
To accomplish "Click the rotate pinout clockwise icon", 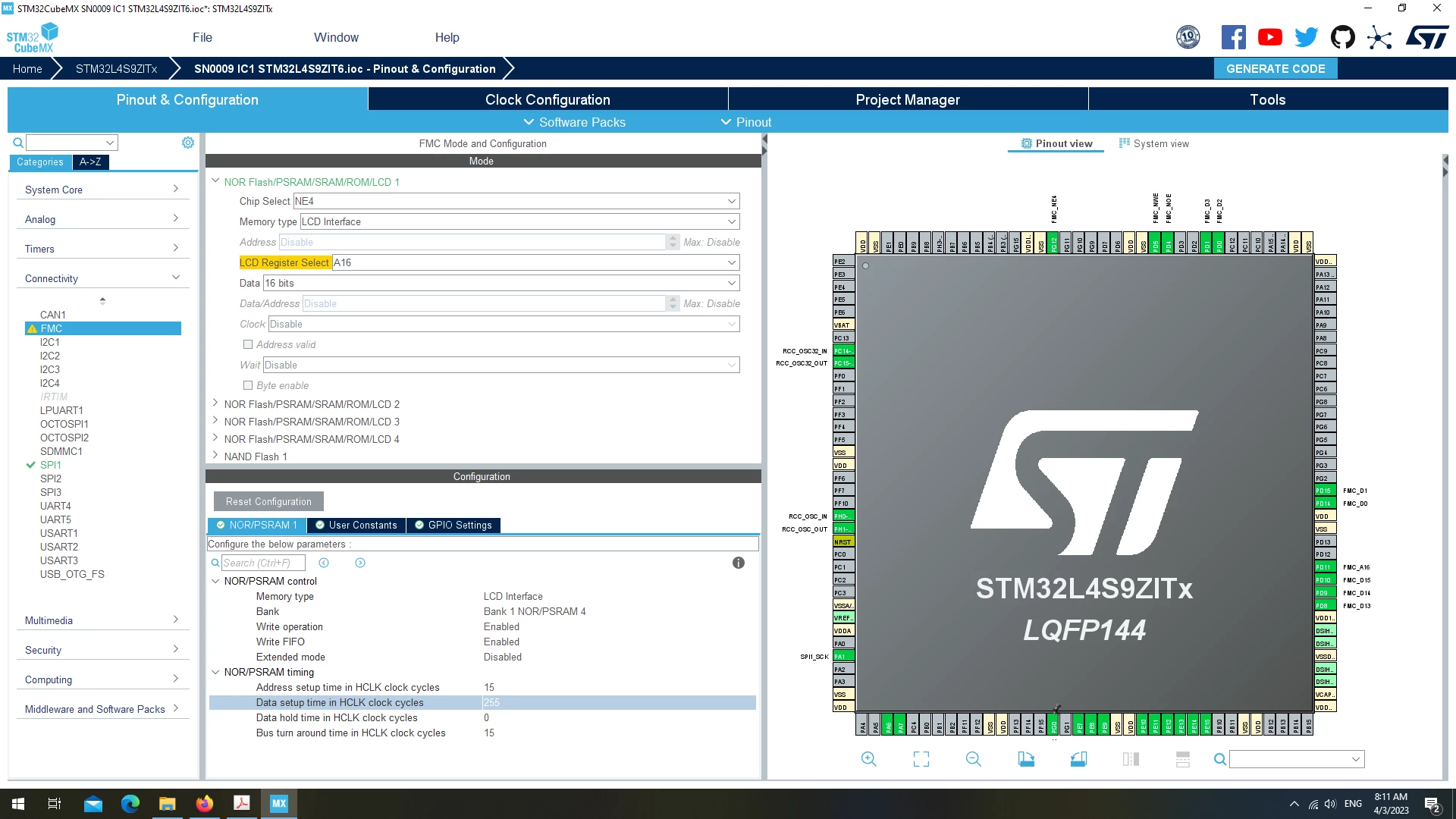I will (x=1026, y=759).
